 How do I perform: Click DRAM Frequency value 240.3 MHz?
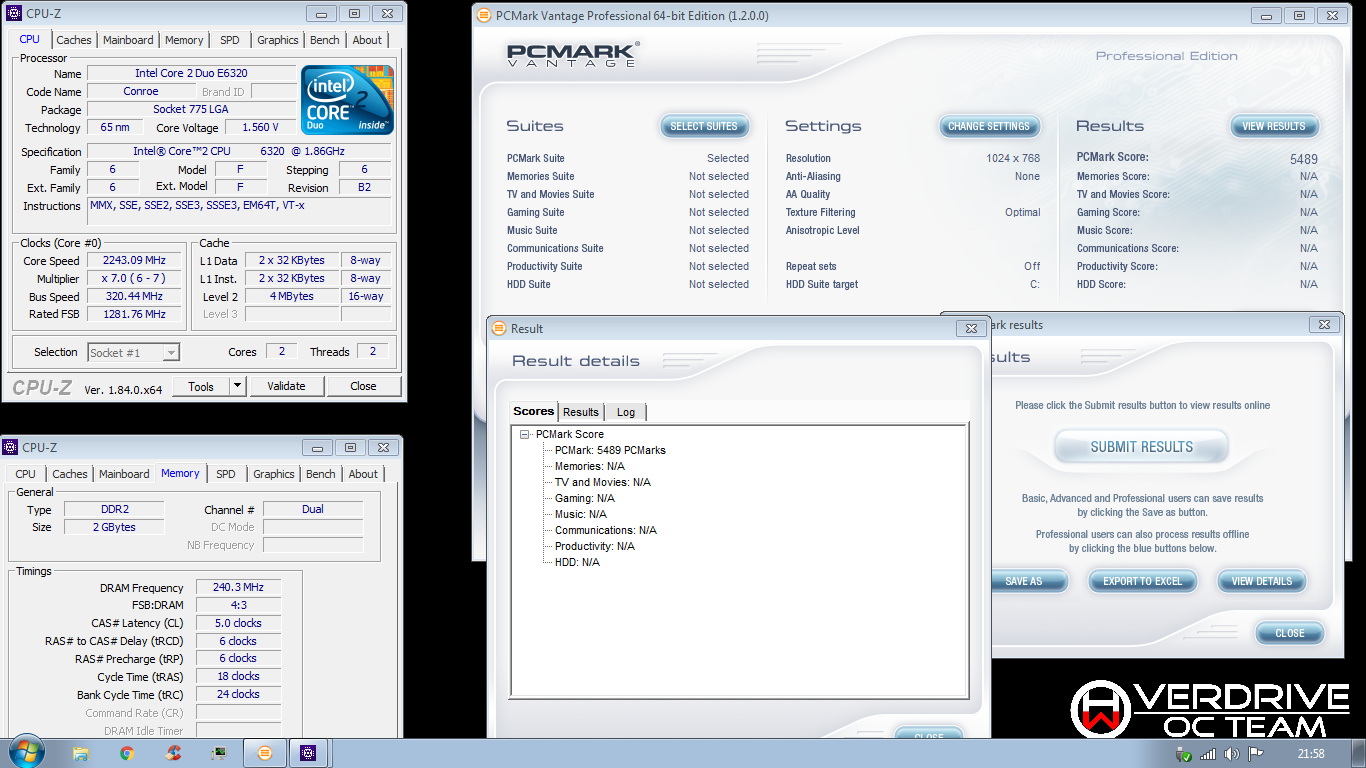pyautogui.click(x=238, y=587)
